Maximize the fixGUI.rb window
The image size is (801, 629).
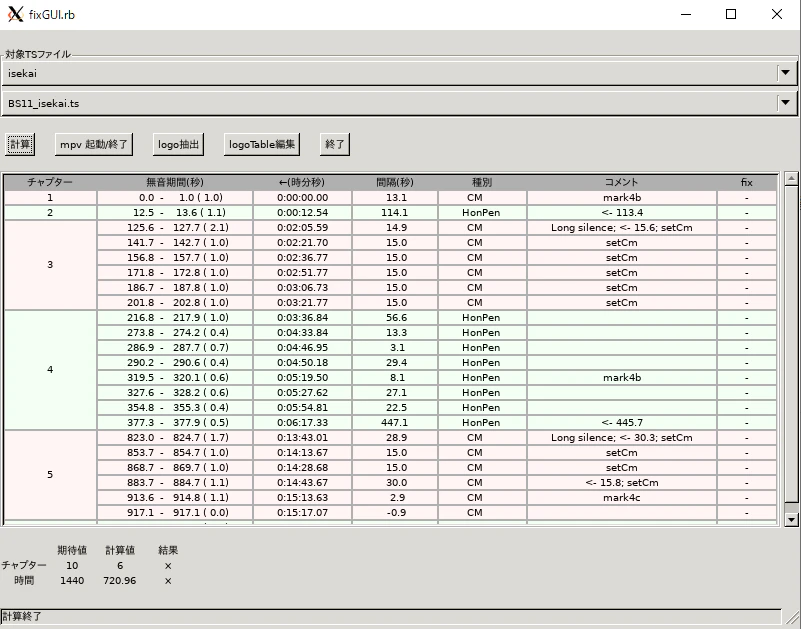731,14
